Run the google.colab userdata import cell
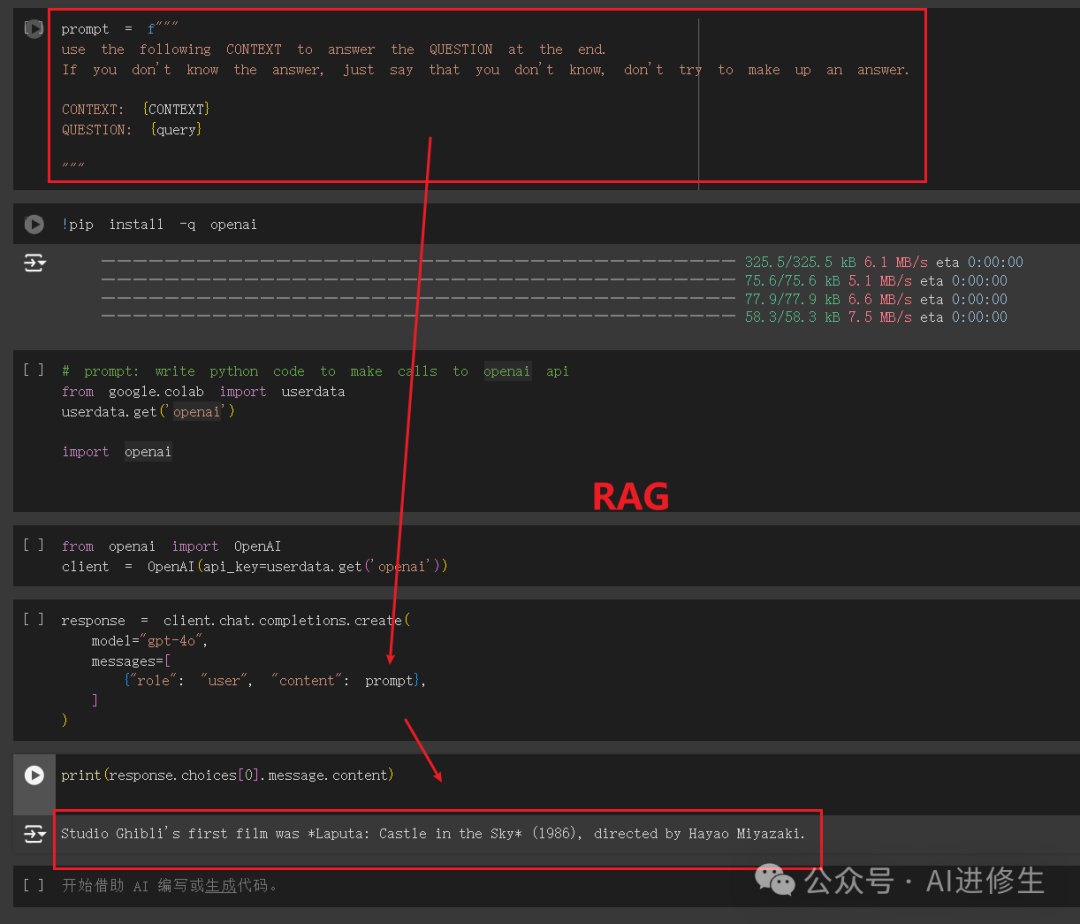Image resolution: width=1080 pixels, height=924 pixels. tap(34, 370)
